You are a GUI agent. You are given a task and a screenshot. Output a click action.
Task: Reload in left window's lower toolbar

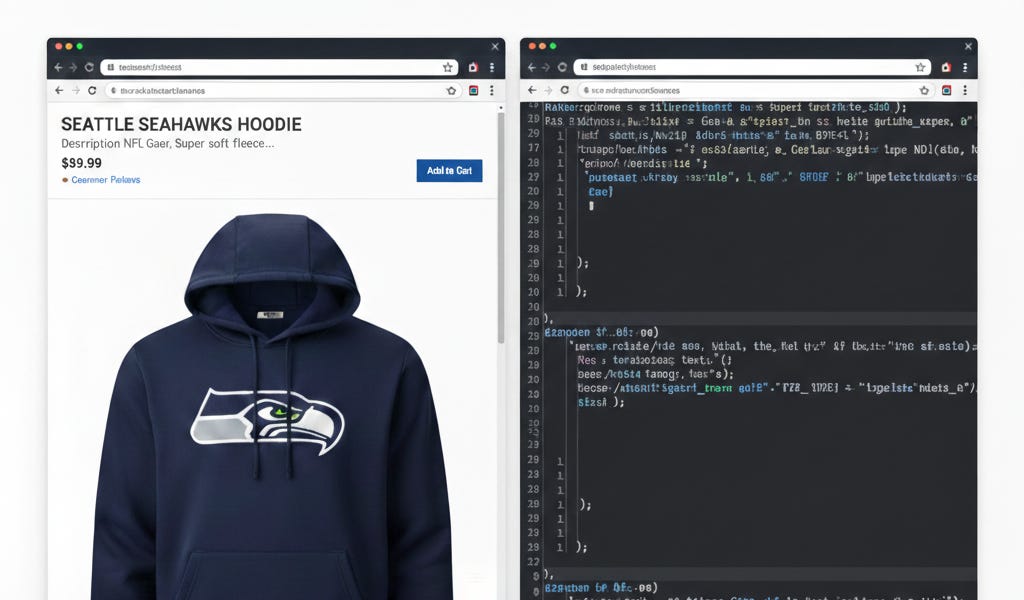[92, 91]
